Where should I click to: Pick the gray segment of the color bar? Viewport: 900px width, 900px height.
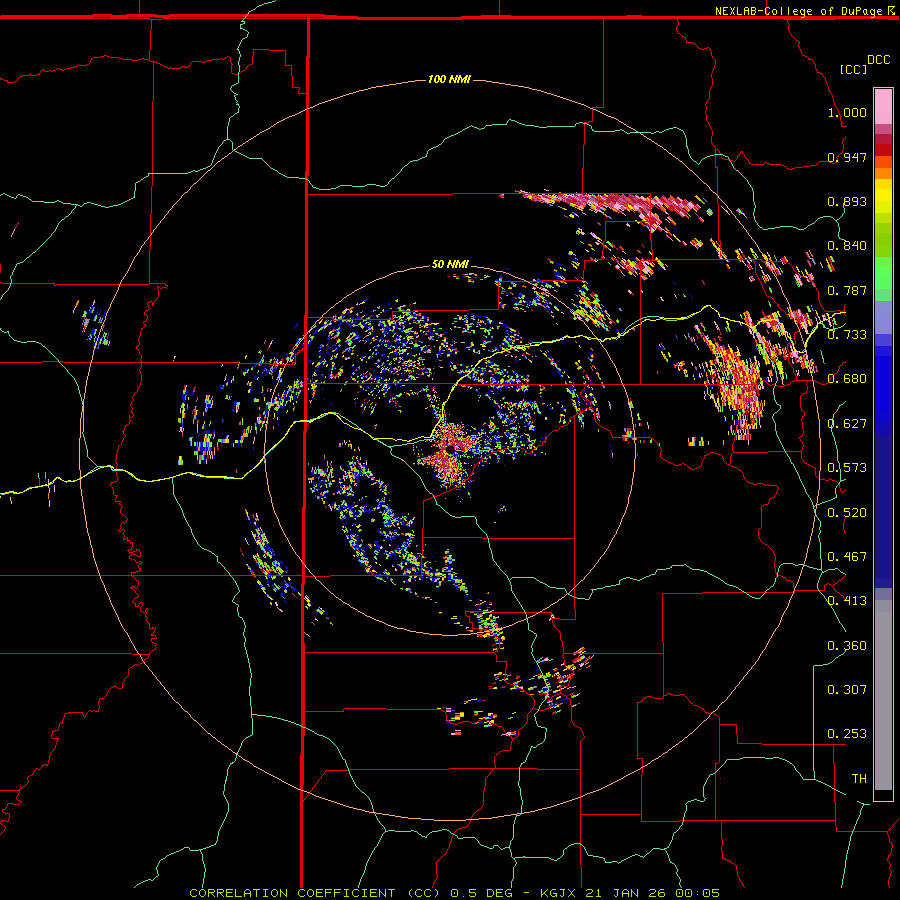[x=883, y=695]
